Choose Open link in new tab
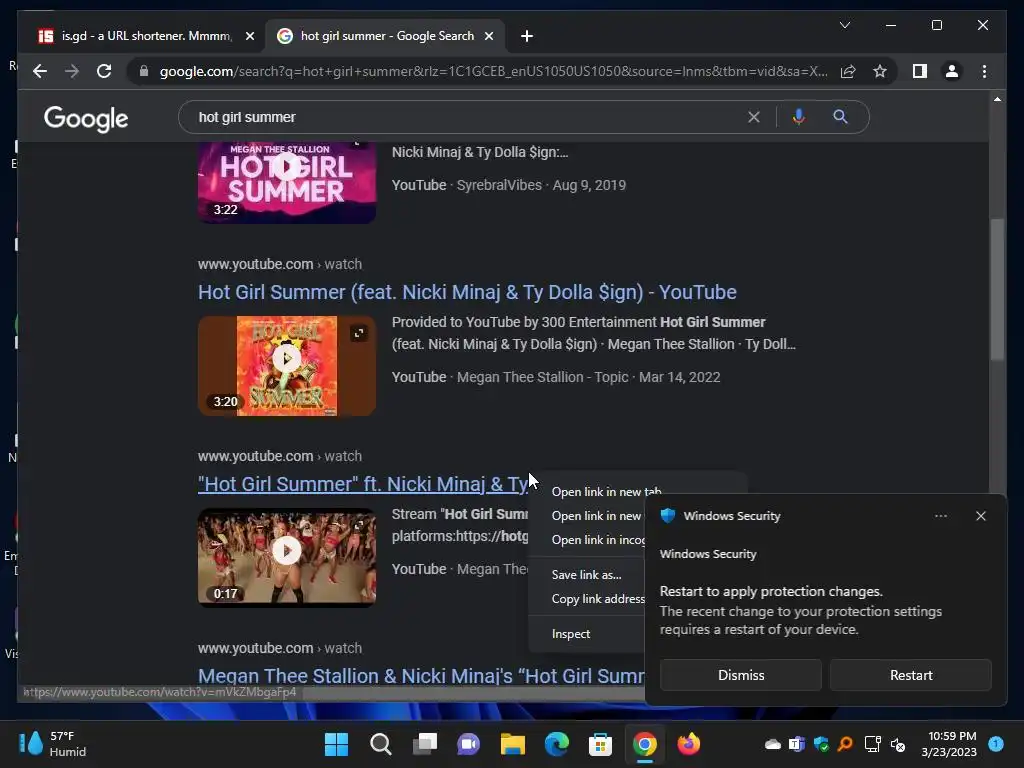The width and height of the screenshot is (1024, 768). pyautogui.click(x=606, y=492)
